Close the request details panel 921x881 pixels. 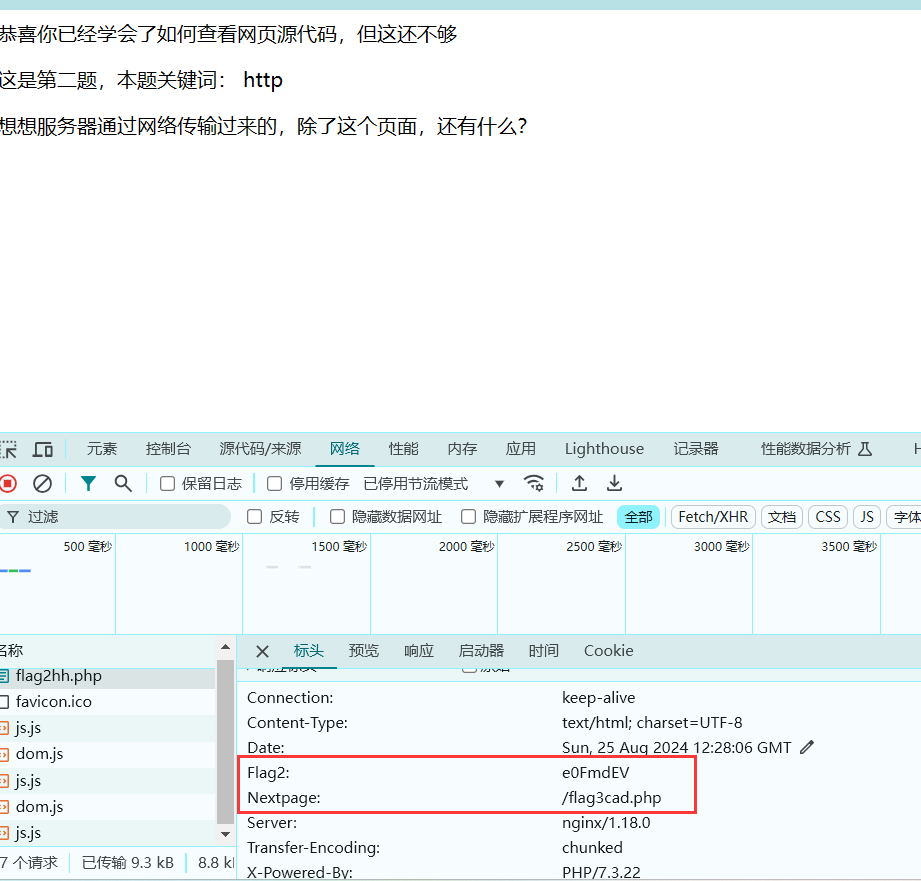click(x=262, y=652)
